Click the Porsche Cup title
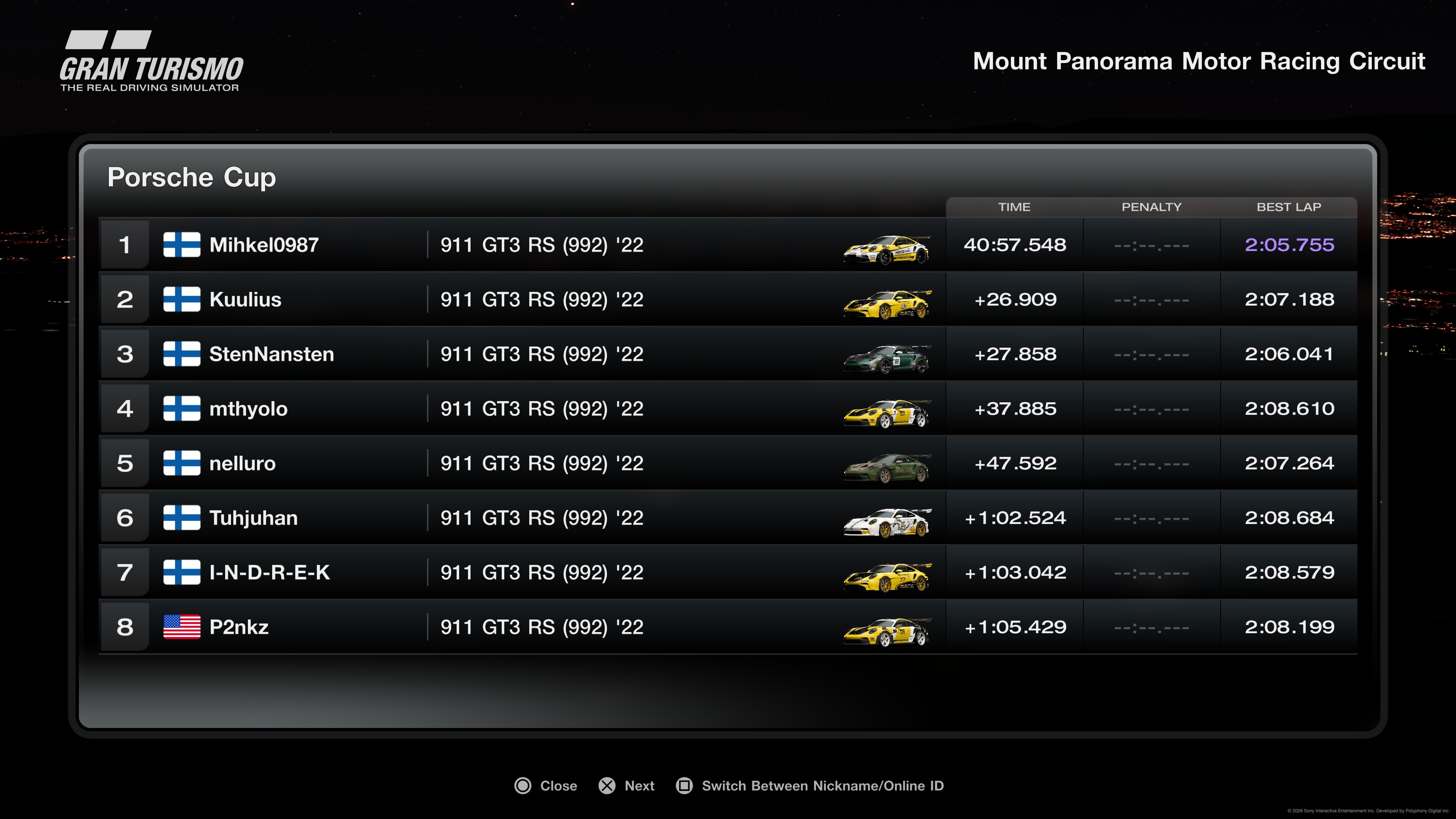1456x819 pixels. 191,177
